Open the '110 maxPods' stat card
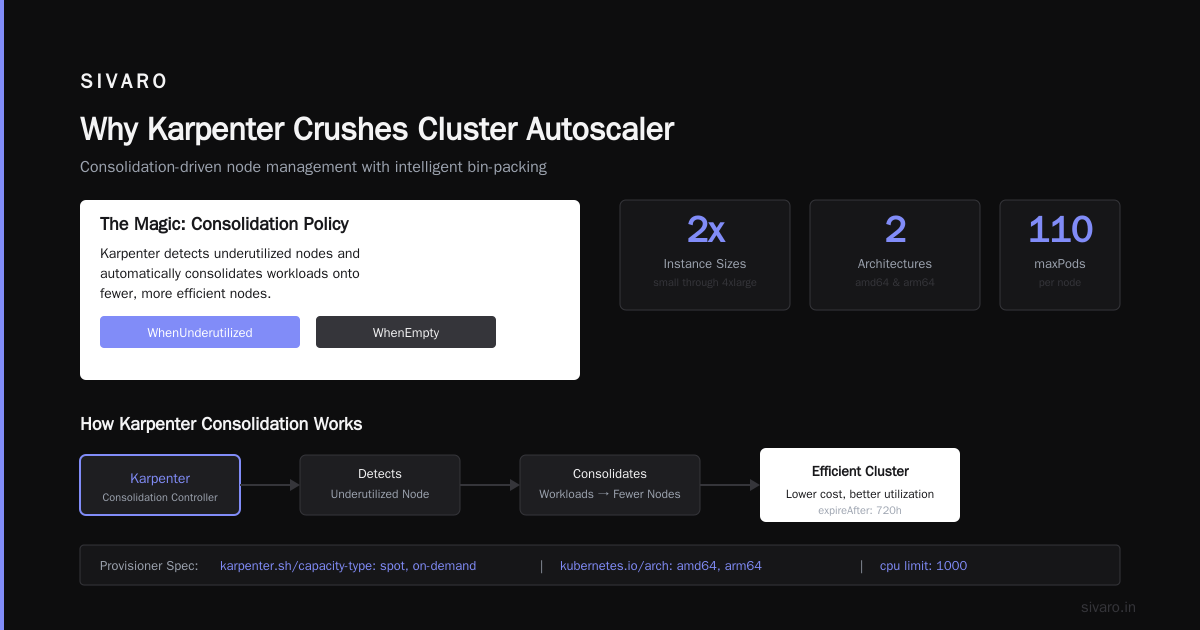The height and width of the screenshot is (630, 1200). coord(1060,255)
